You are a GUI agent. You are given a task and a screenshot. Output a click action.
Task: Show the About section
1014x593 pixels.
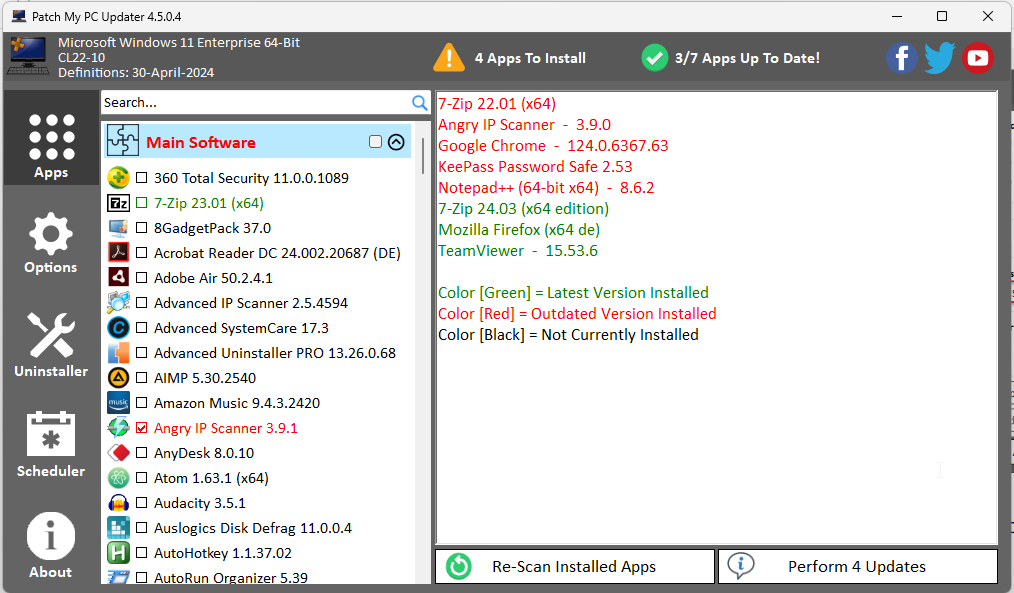pos(51,546)
